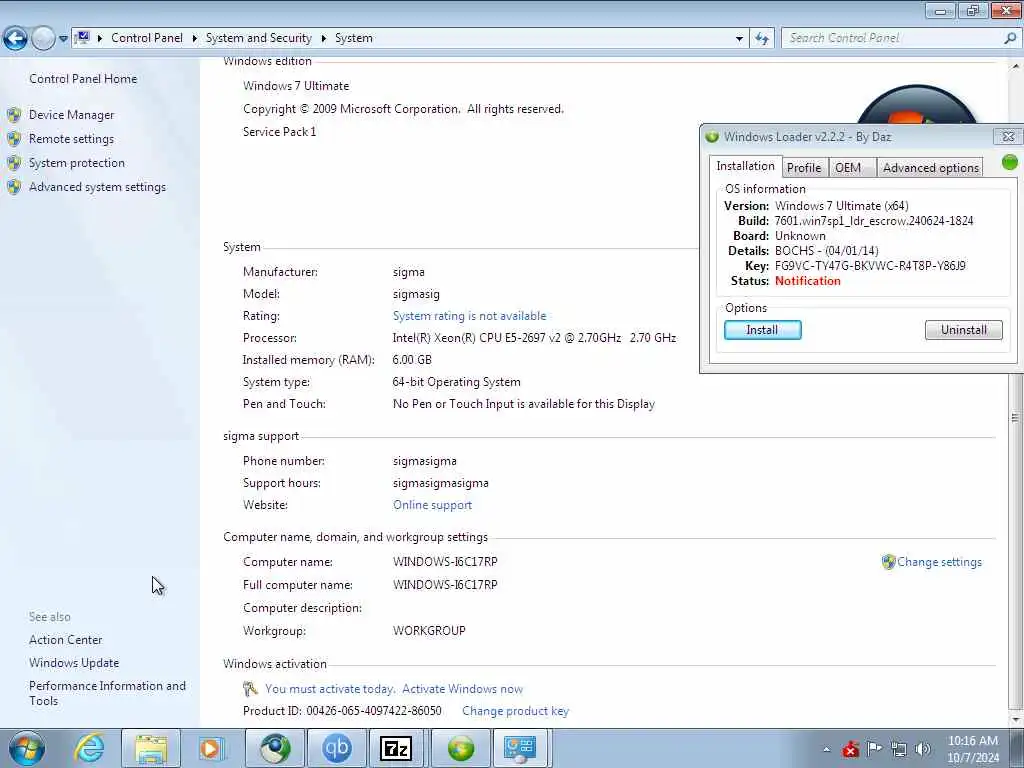Image resolution: width=1024 pixels, height=768 pixels.
Task: Click the Advanced system settings shield icon
Action: pyautogui.click(x=14, y=187)
